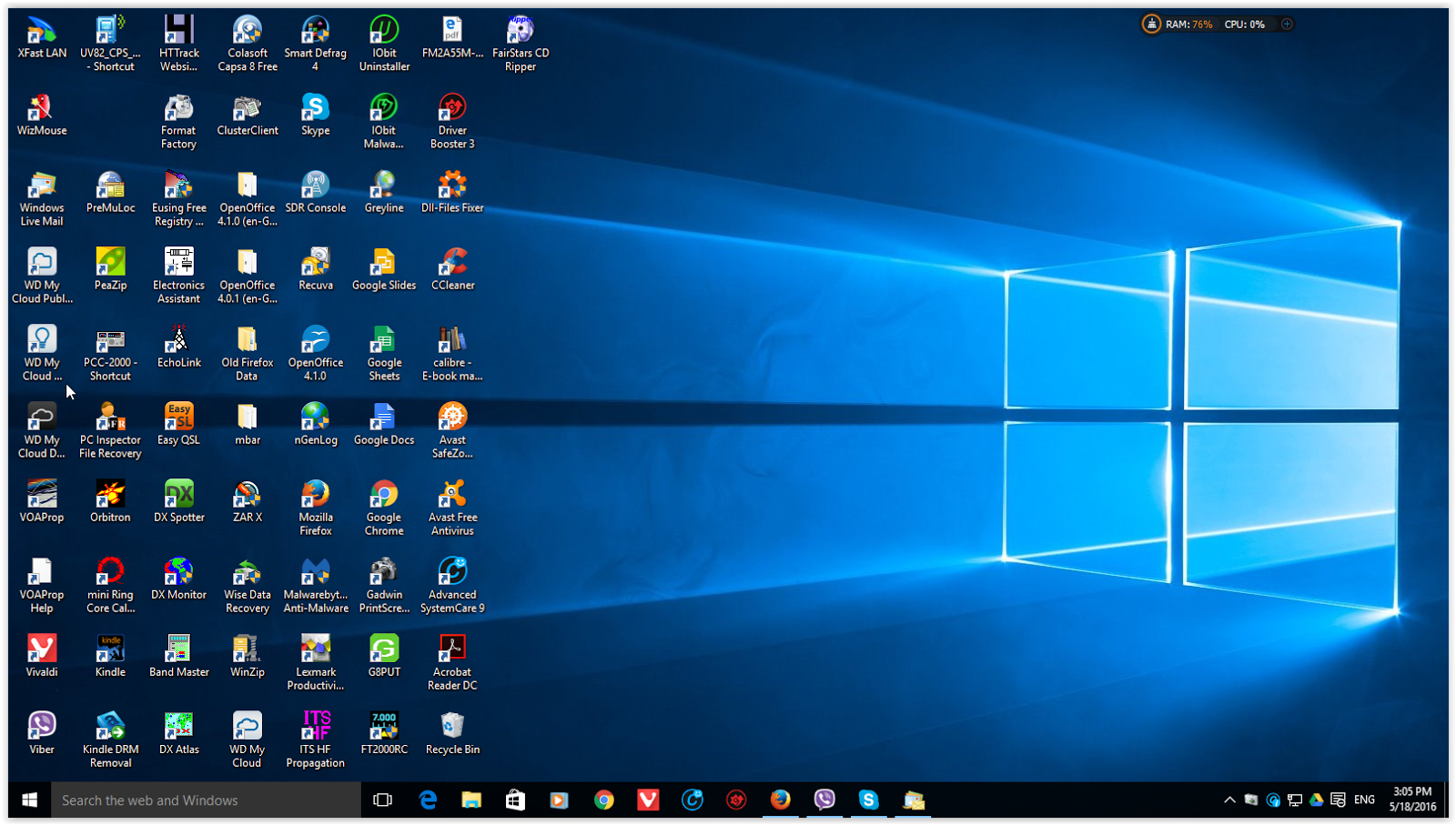
Task: Click the Viber desktop icon
Action: click(42, 734)
